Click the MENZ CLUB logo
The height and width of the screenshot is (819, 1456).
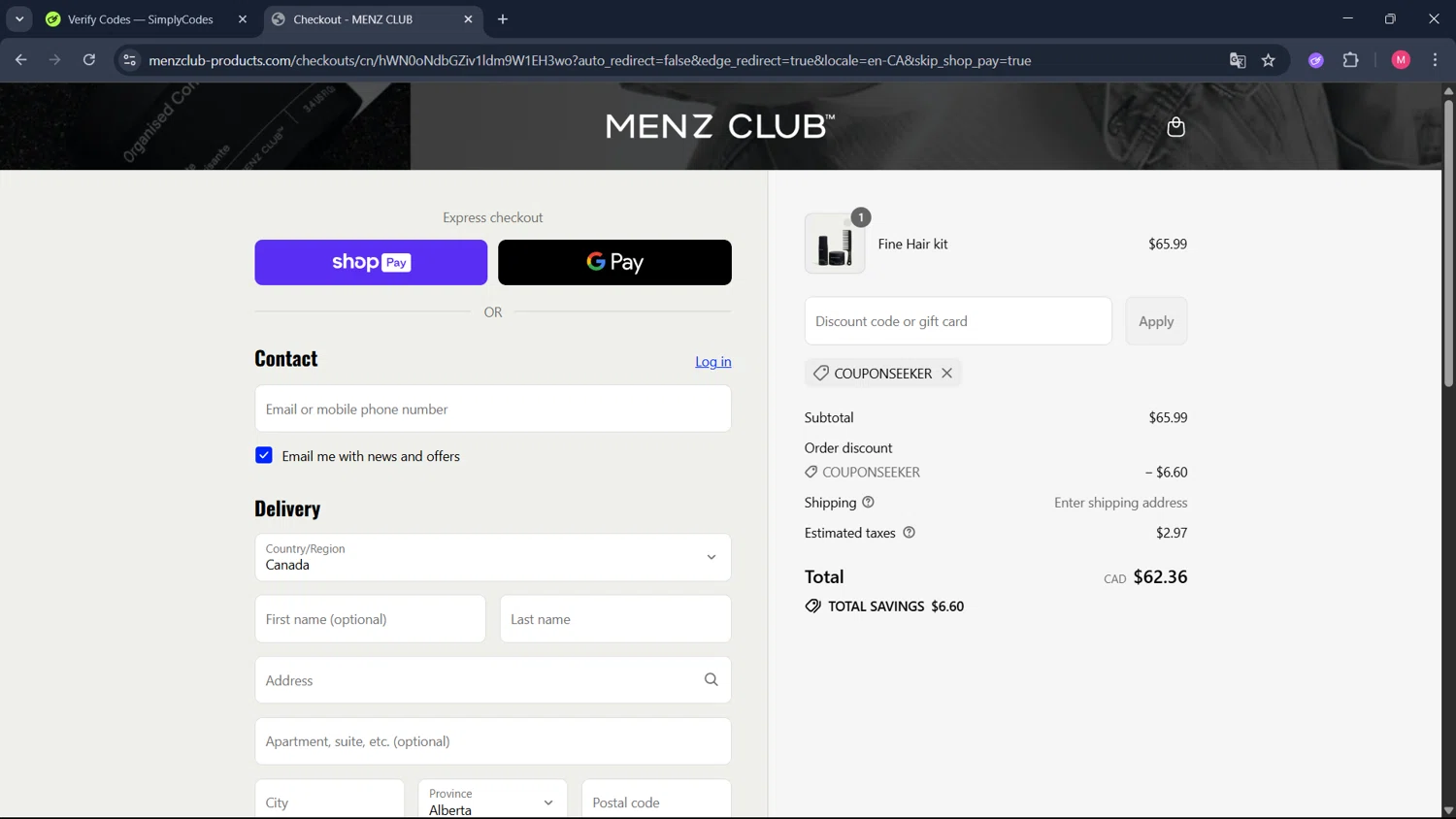[719, 126]
